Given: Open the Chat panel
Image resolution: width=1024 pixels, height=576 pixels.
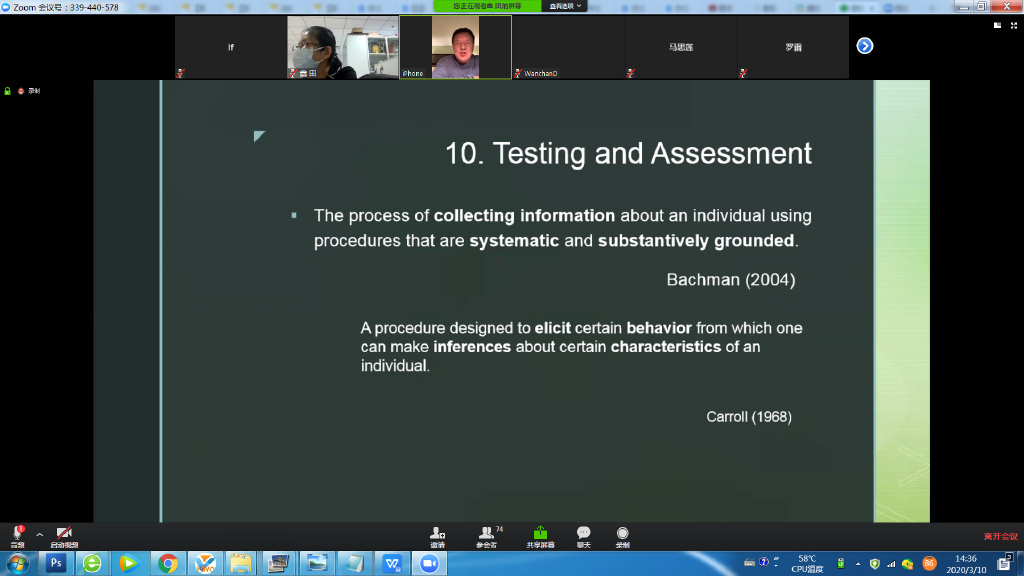Looking at the screenshot, I should 583,534.
